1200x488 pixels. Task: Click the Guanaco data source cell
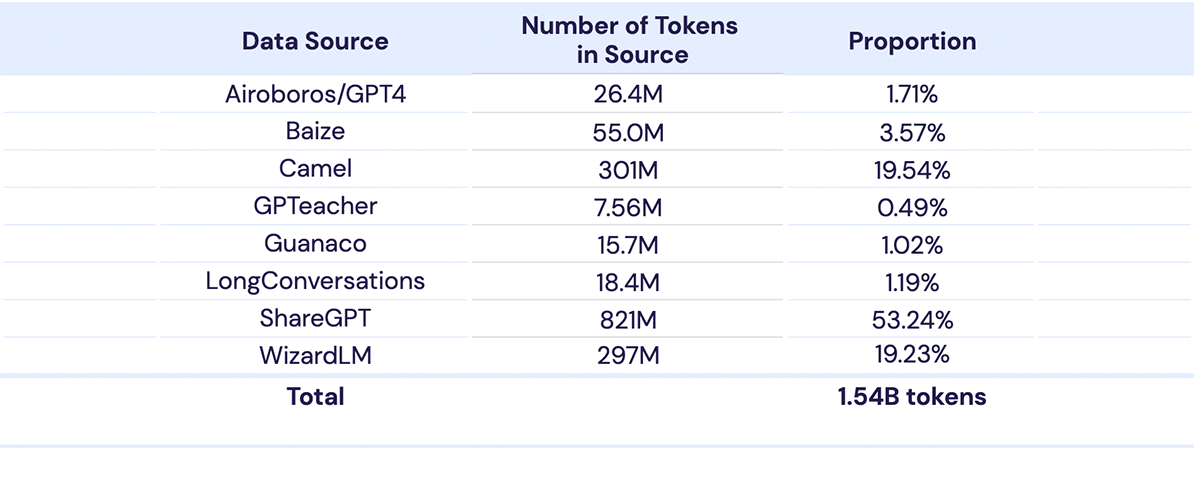pyautogui.click(x=315, y=244)
